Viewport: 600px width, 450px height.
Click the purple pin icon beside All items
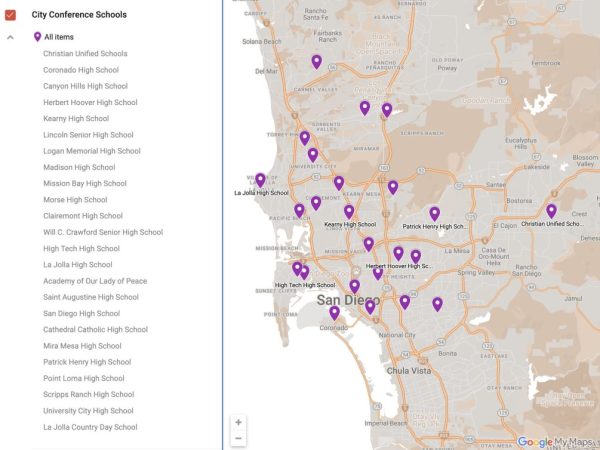[x=37, y=37]
